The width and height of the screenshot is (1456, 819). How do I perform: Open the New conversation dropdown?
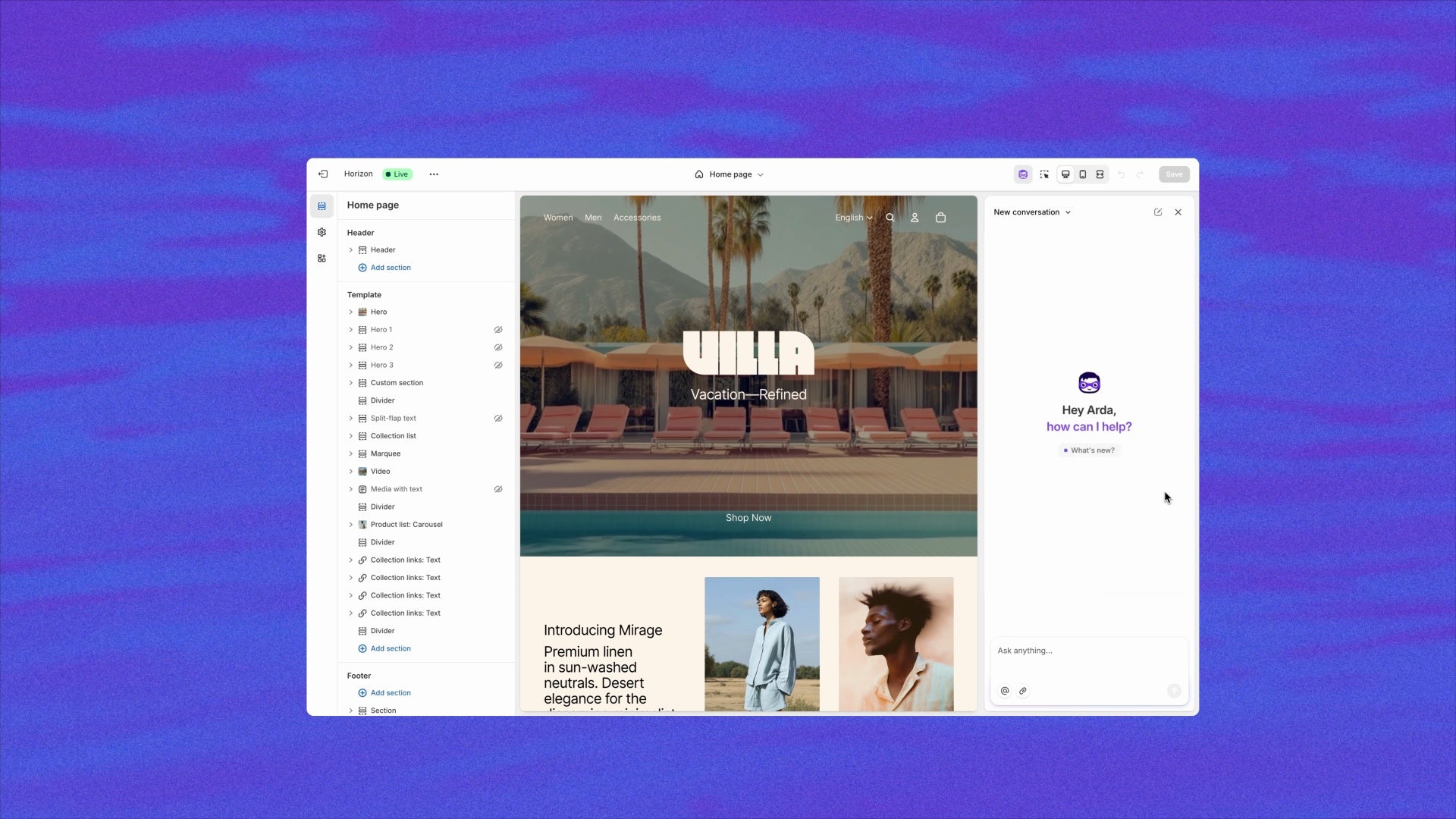point(1032,212)
